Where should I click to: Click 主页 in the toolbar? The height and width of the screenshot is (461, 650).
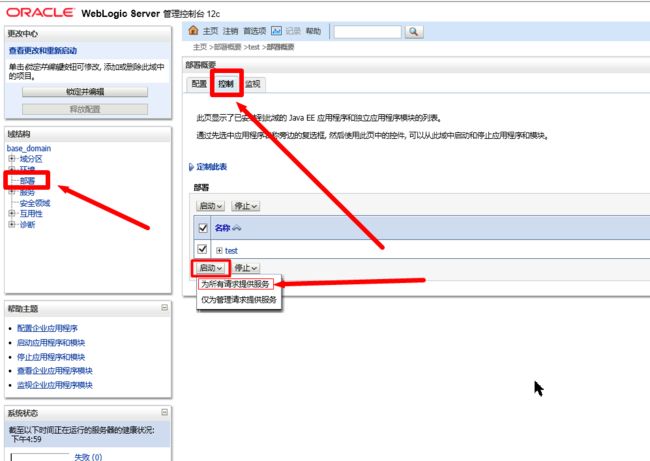click(x=210, y=31)
